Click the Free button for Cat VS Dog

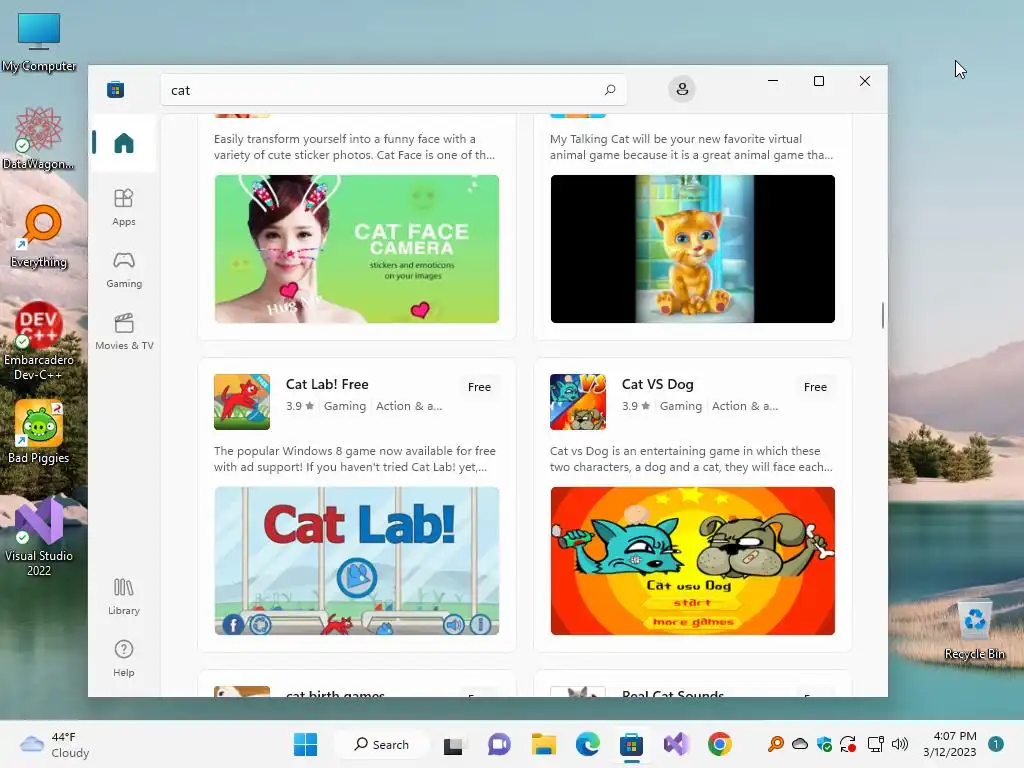tap(815, 387)
